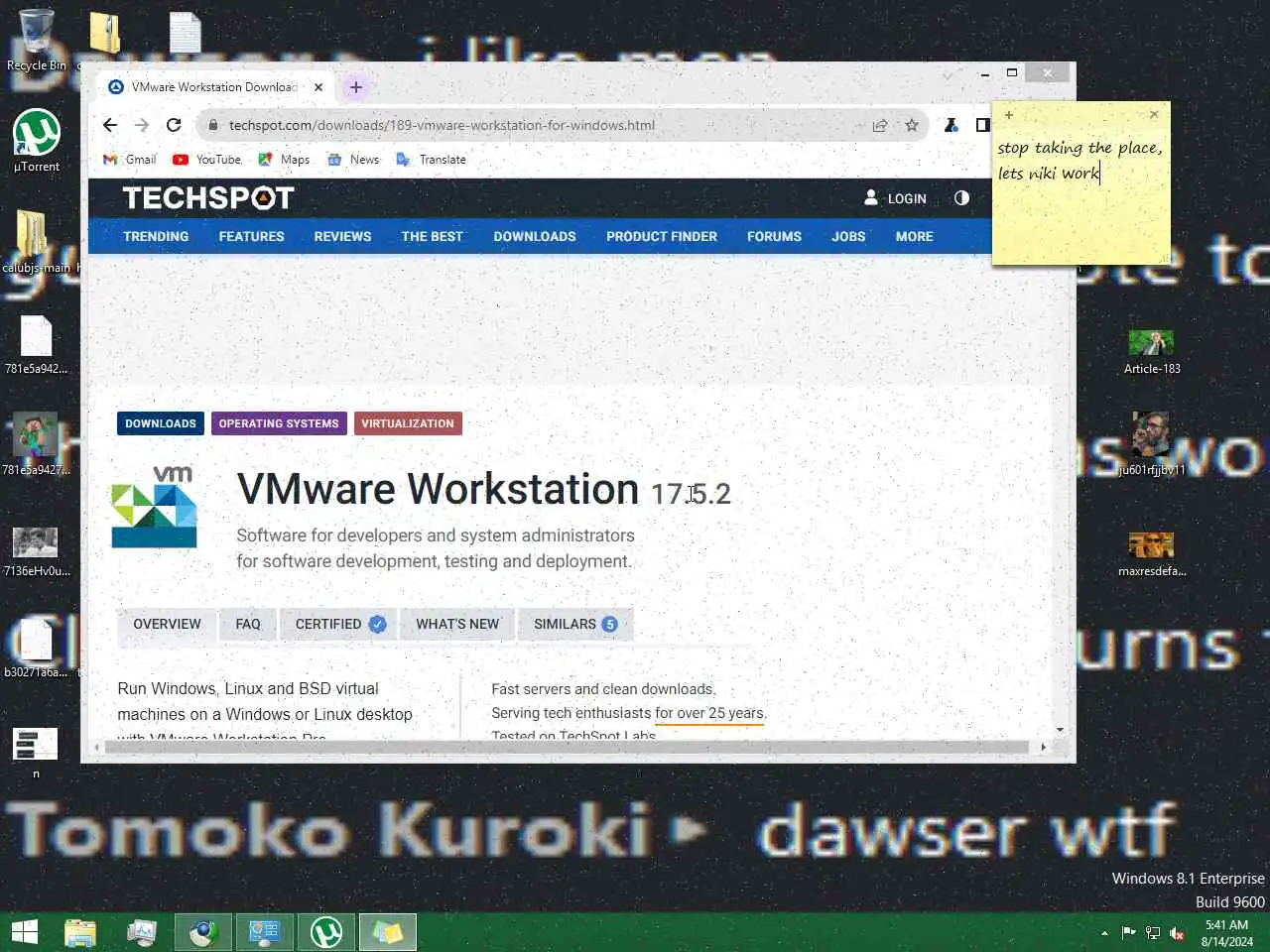Click the VIRTUALIZATION tag
1270x952 pixels.
(408, 423)
